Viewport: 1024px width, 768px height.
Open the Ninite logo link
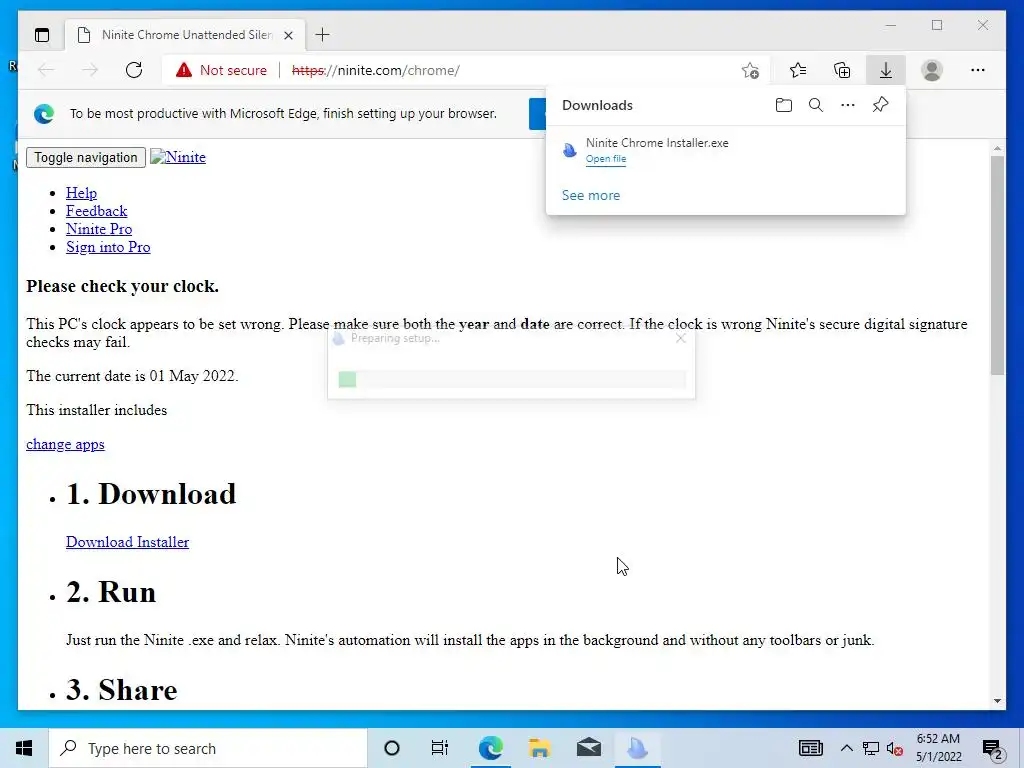pyautogui.click(x=178, y=157)
